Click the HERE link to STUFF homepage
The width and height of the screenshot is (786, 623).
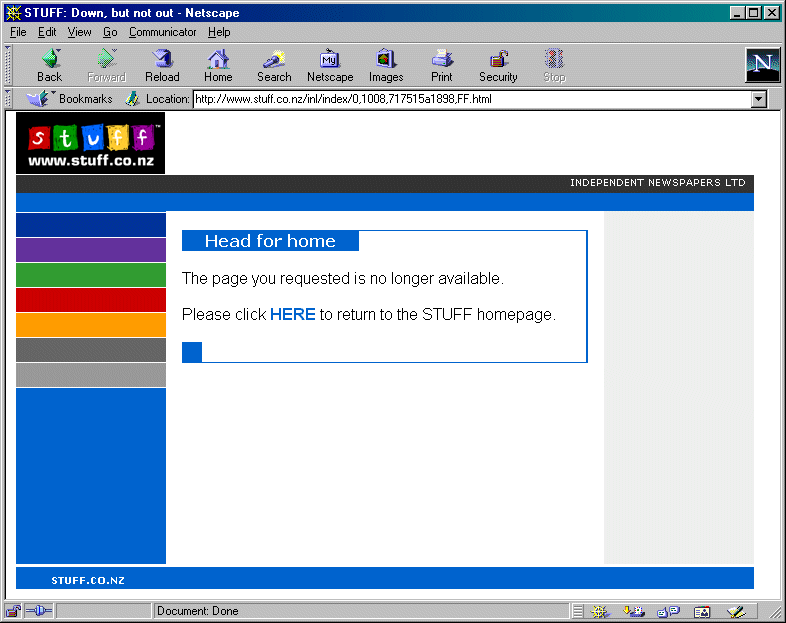(292, 314)
